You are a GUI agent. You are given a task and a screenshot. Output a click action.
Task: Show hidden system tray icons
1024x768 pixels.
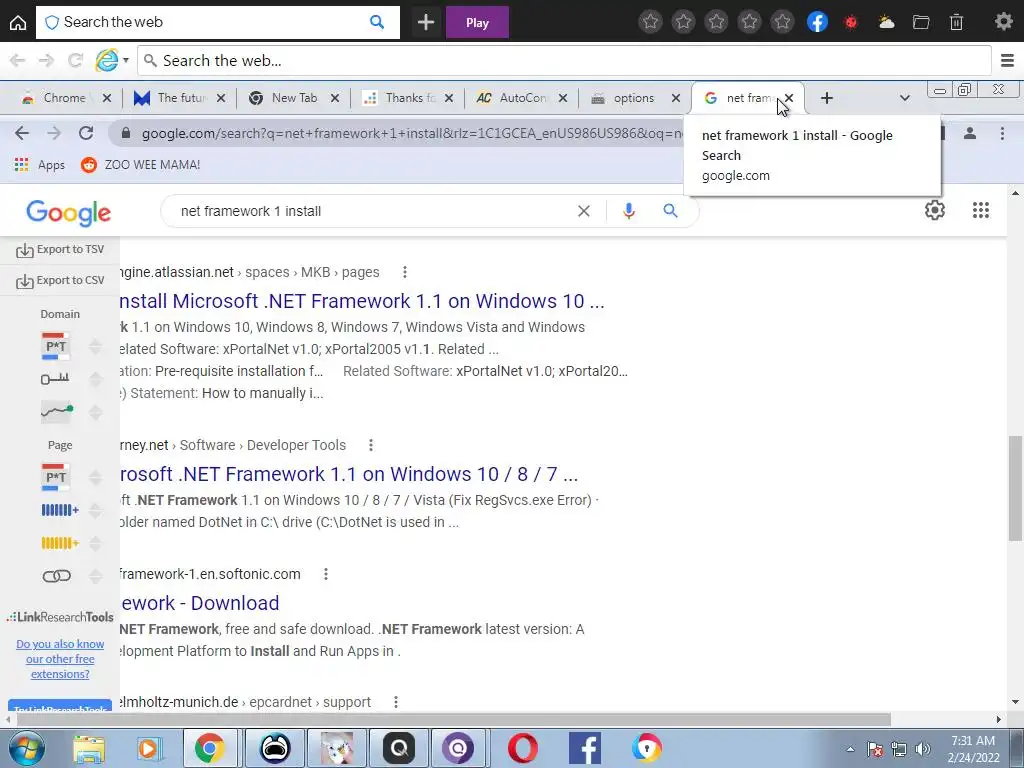click(850, 750)
